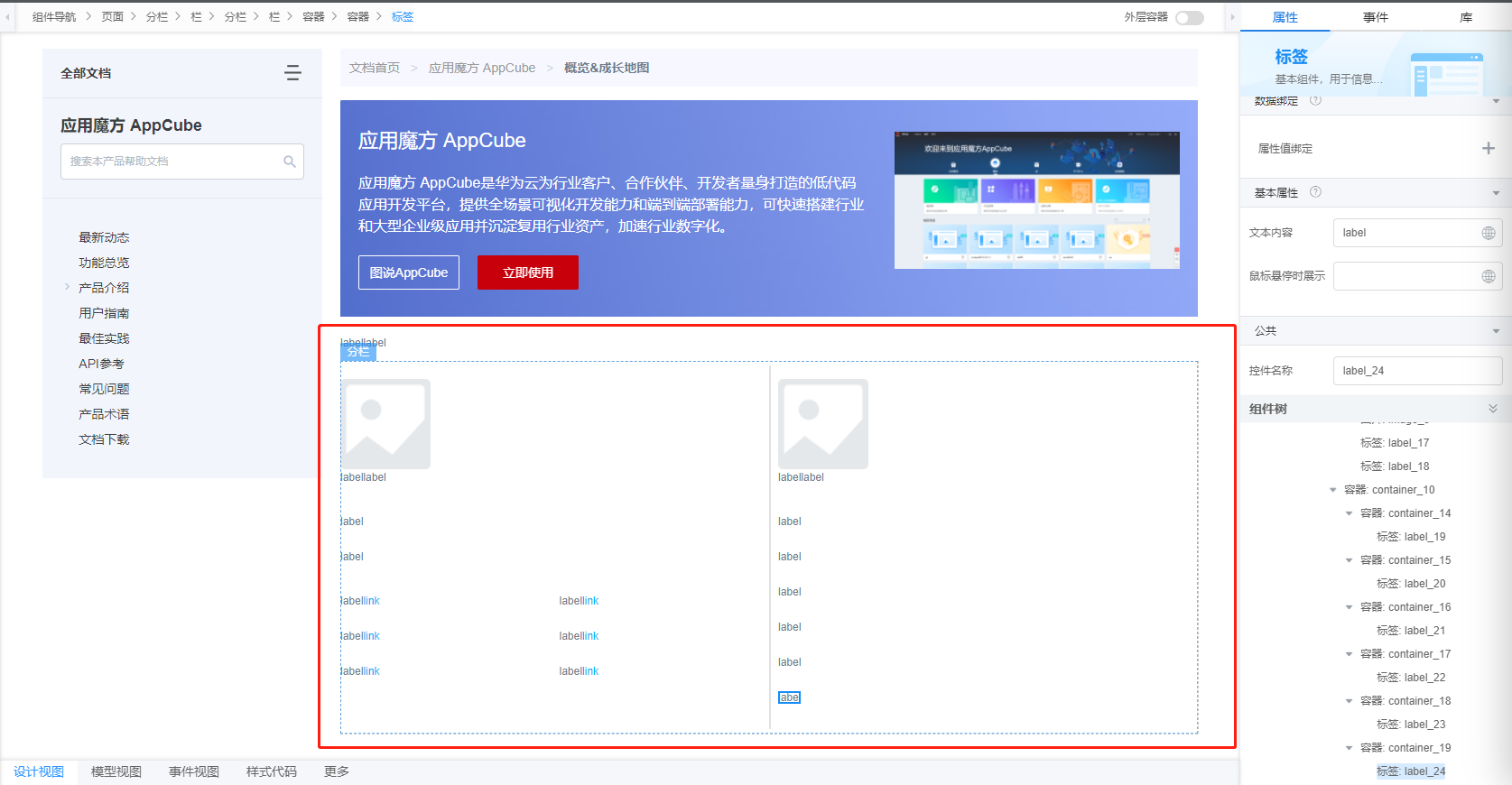Screen dimensions: 1512x785
Task: Select label_24 in the component tree
Action: coord(1411,771)
